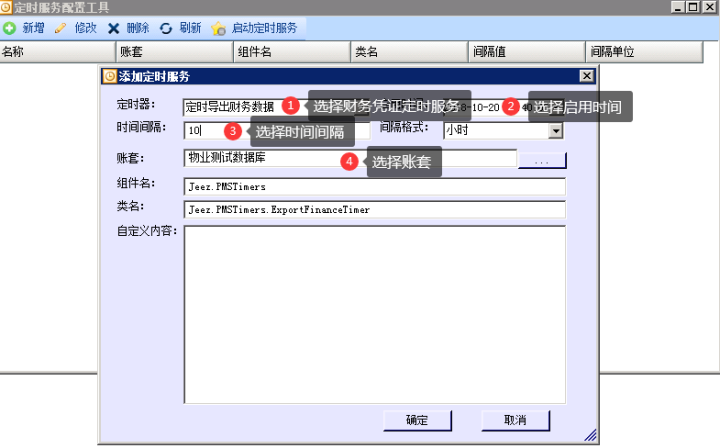Click the 时间间隔 input containing 10
Viewport: 720px width, 448px height.
[x=276, y=131]
